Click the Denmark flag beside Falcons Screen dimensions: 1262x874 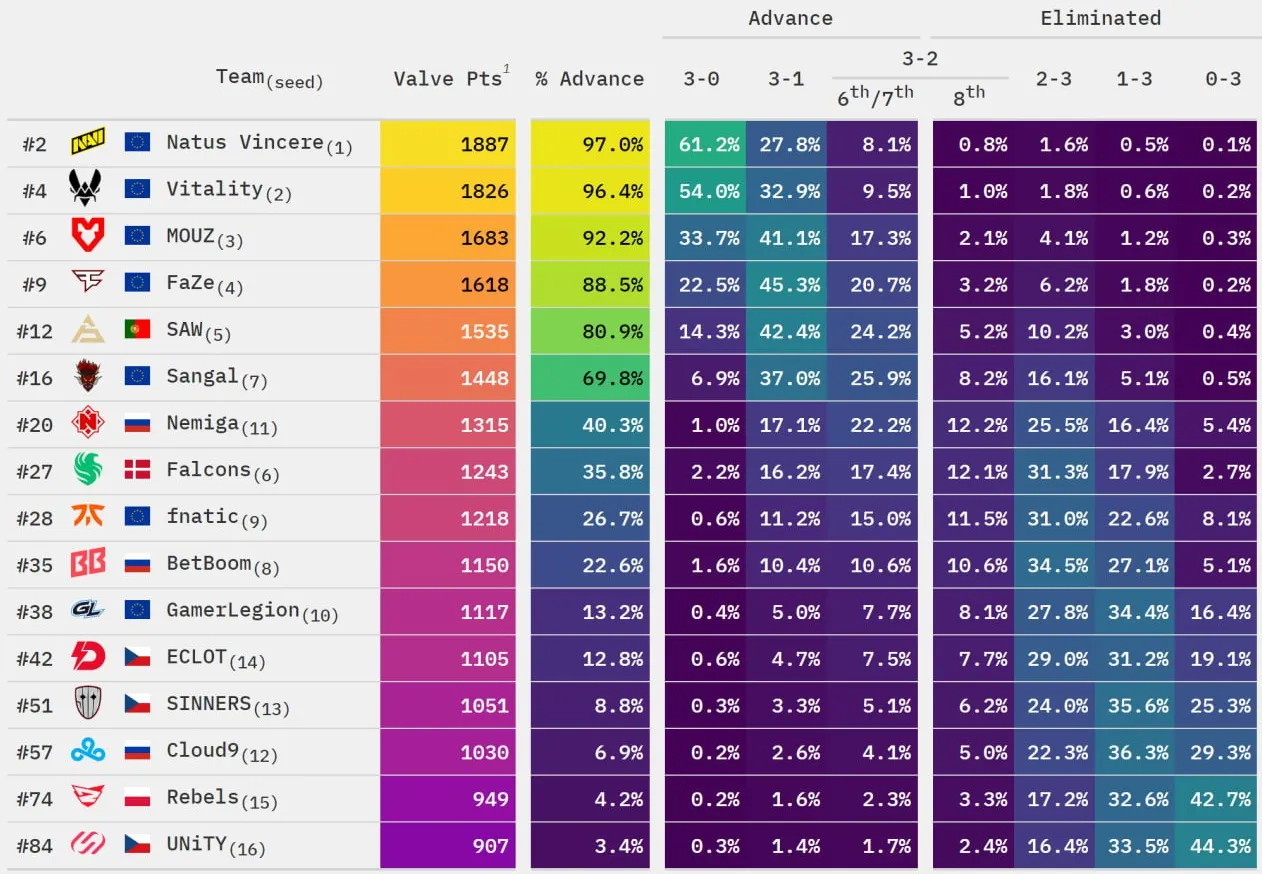[137, 470]
